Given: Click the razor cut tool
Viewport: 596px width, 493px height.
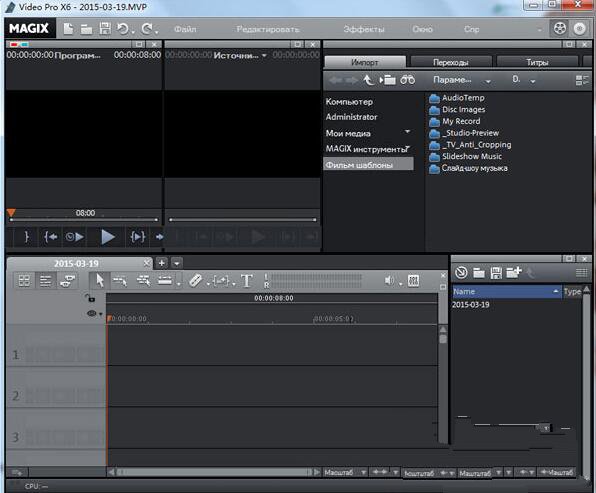Looking at the screenshot, I should tap(195, 281).
